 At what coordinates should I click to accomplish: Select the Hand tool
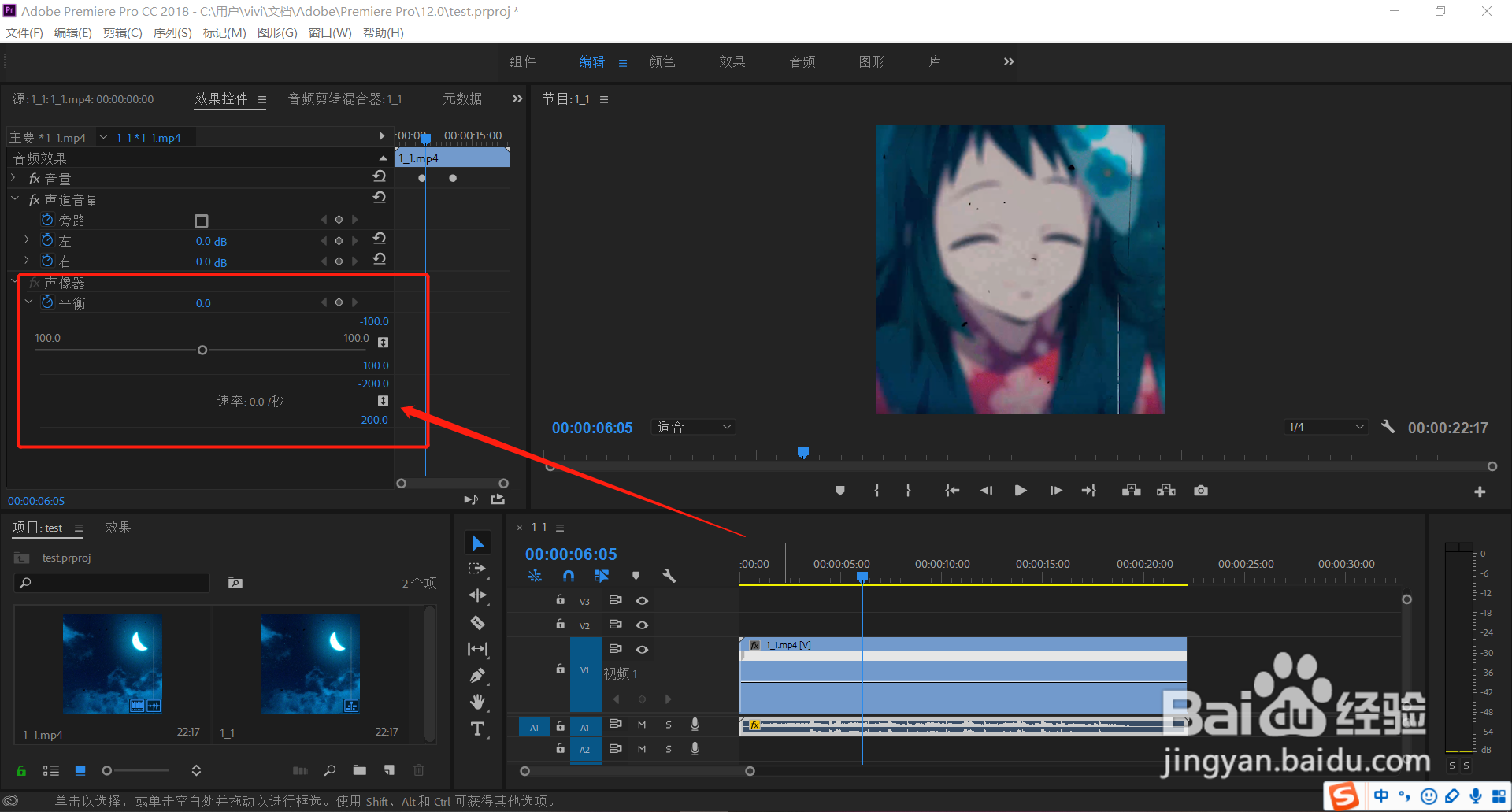(477, 702)
